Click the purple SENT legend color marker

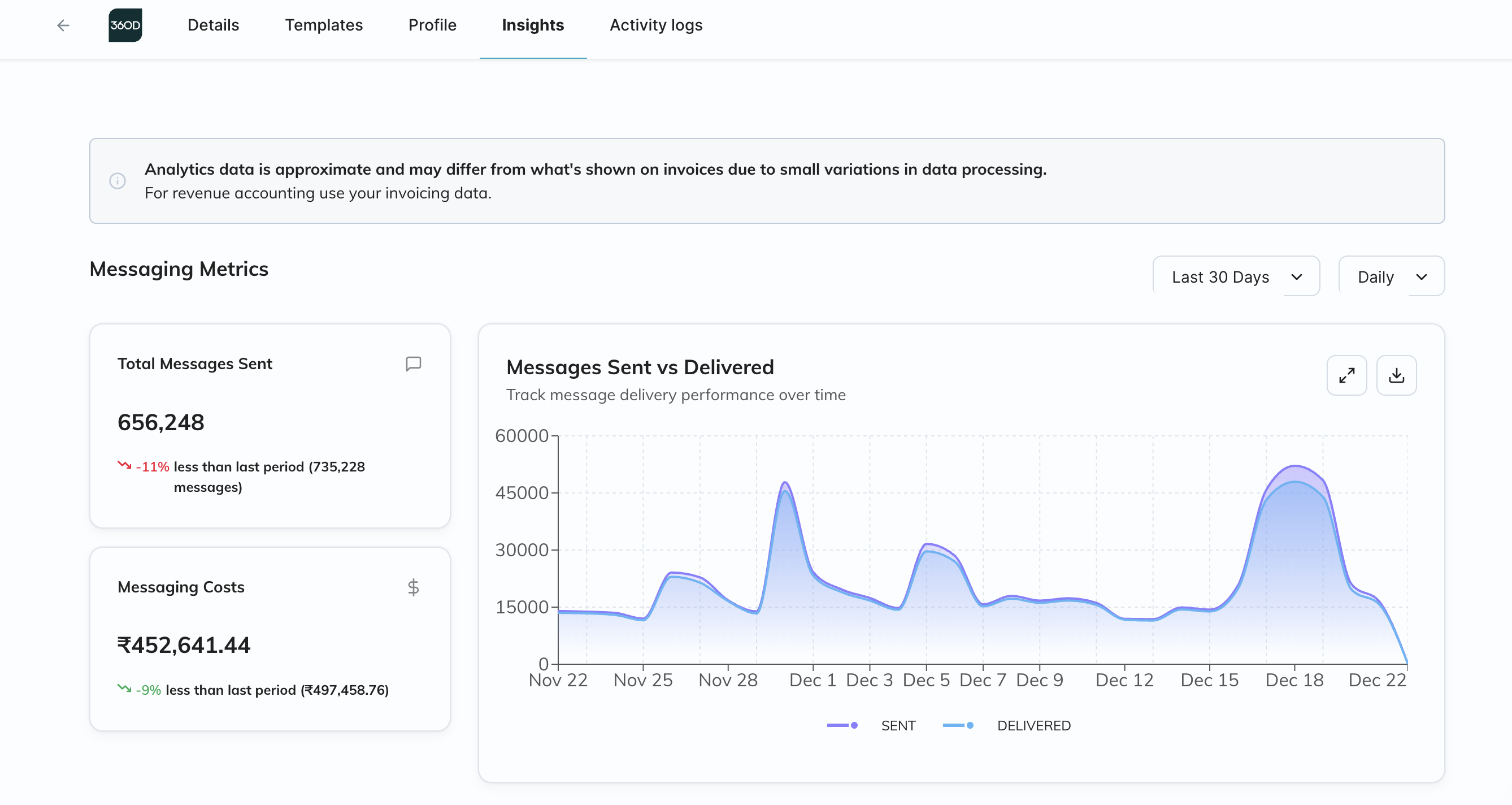(842, 726)
